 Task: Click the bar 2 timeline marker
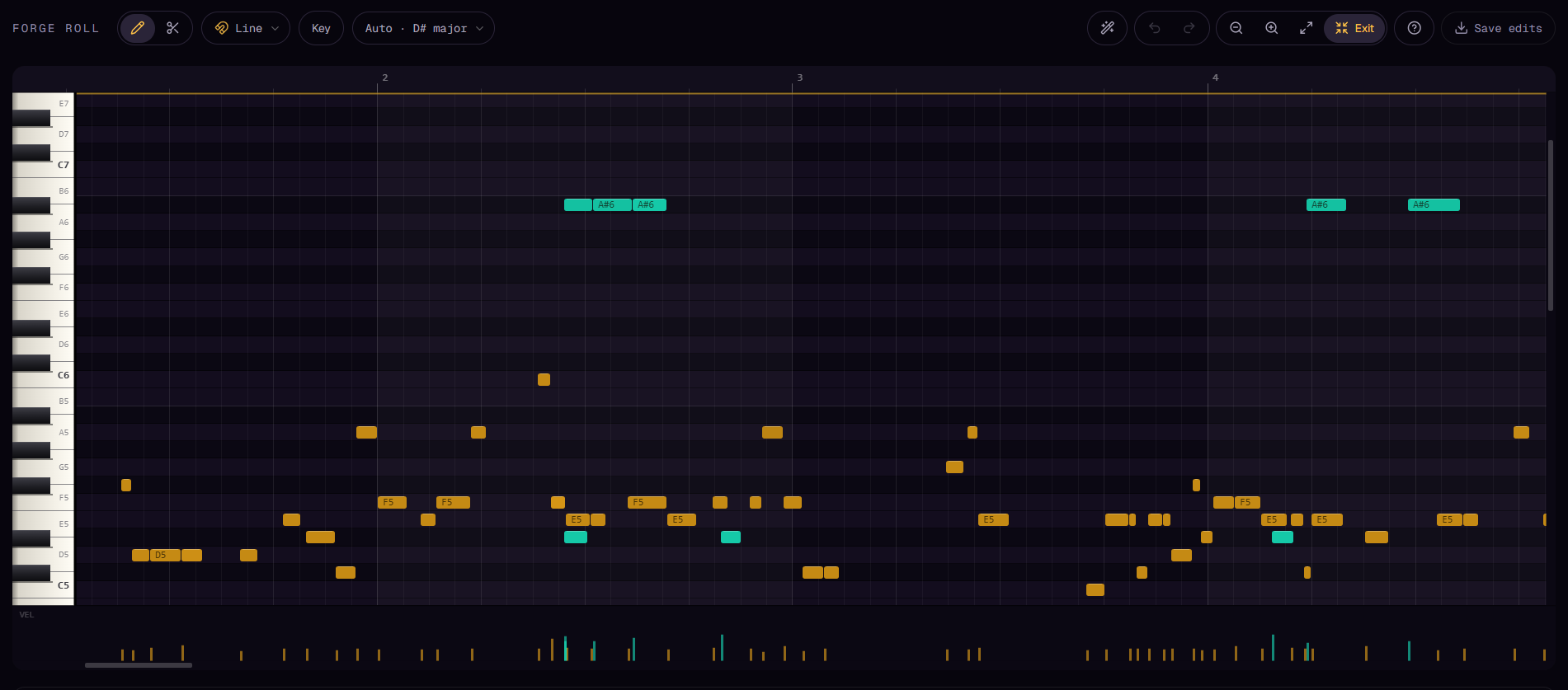coord(384,77)
